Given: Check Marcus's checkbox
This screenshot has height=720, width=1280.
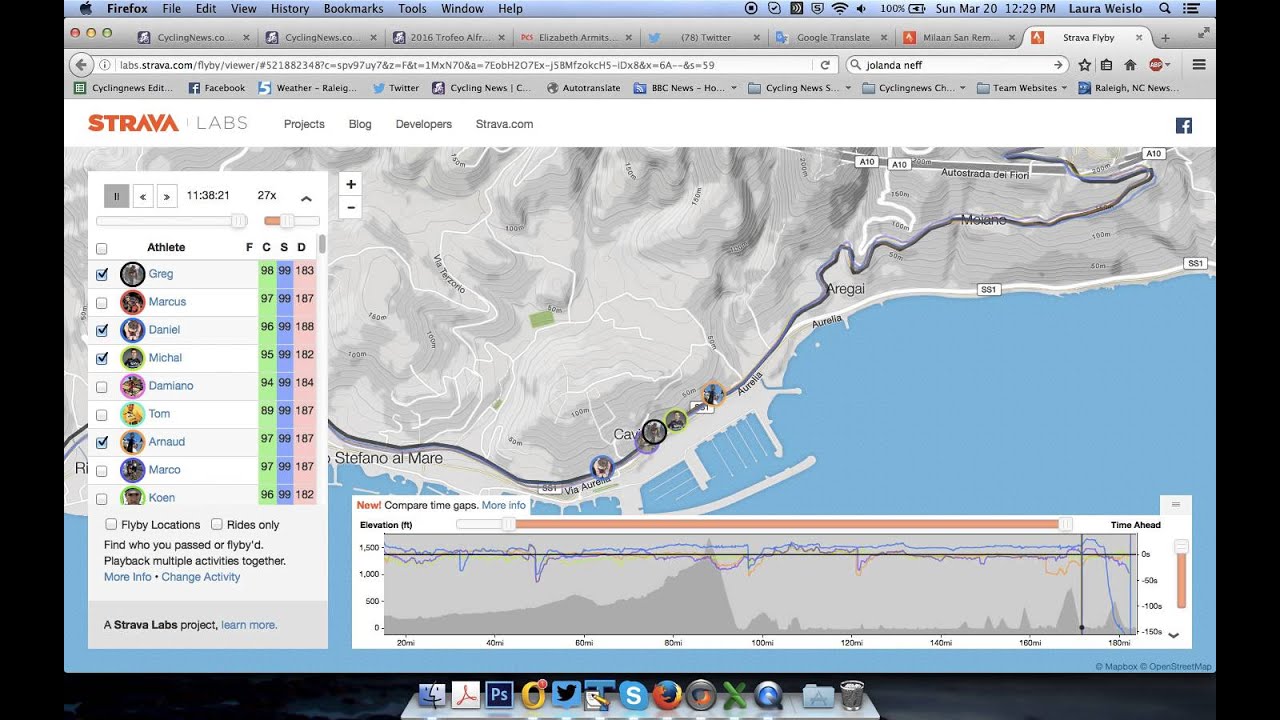Looking at the screenshot, I should pos(101,302).
